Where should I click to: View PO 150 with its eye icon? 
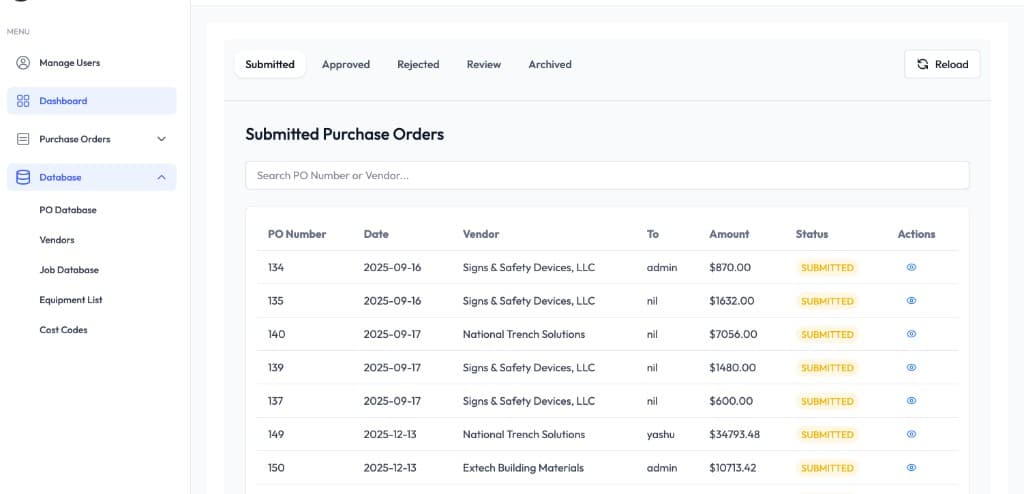click(x=911, y=467)
